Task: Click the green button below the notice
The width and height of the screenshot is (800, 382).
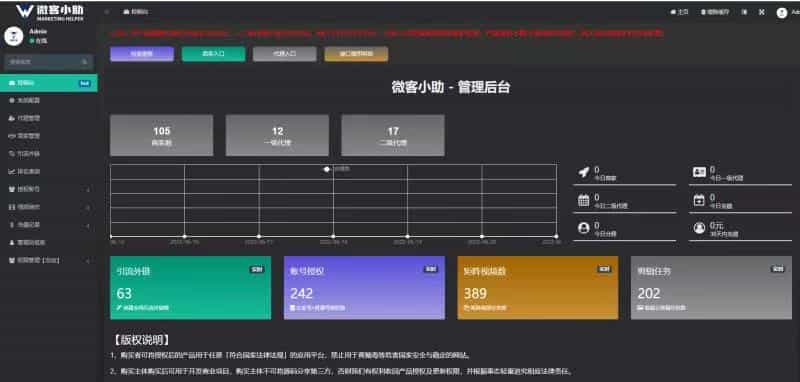Action: tap(213, 54)
